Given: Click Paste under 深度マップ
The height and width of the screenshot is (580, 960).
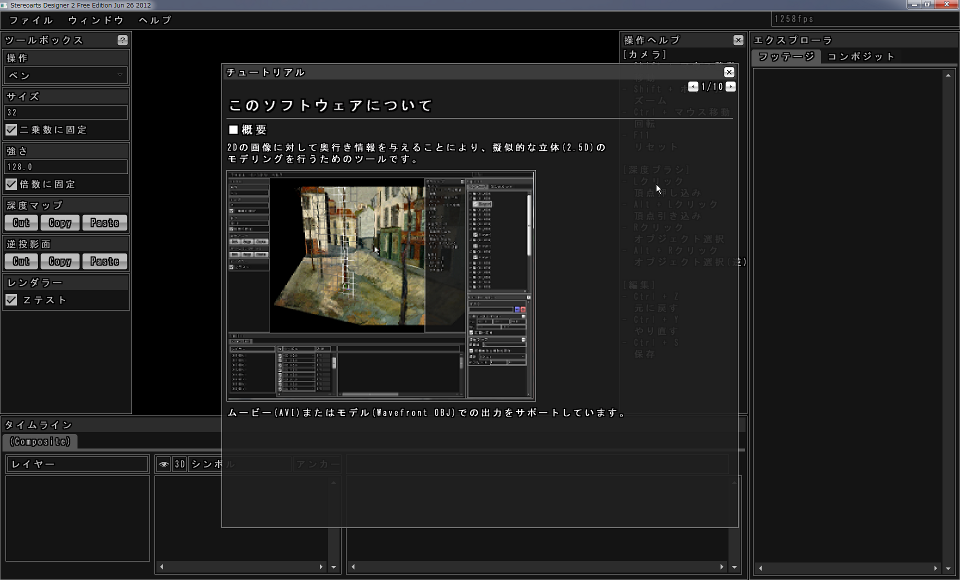Looking at the screenshot, I should coord(105,223).
